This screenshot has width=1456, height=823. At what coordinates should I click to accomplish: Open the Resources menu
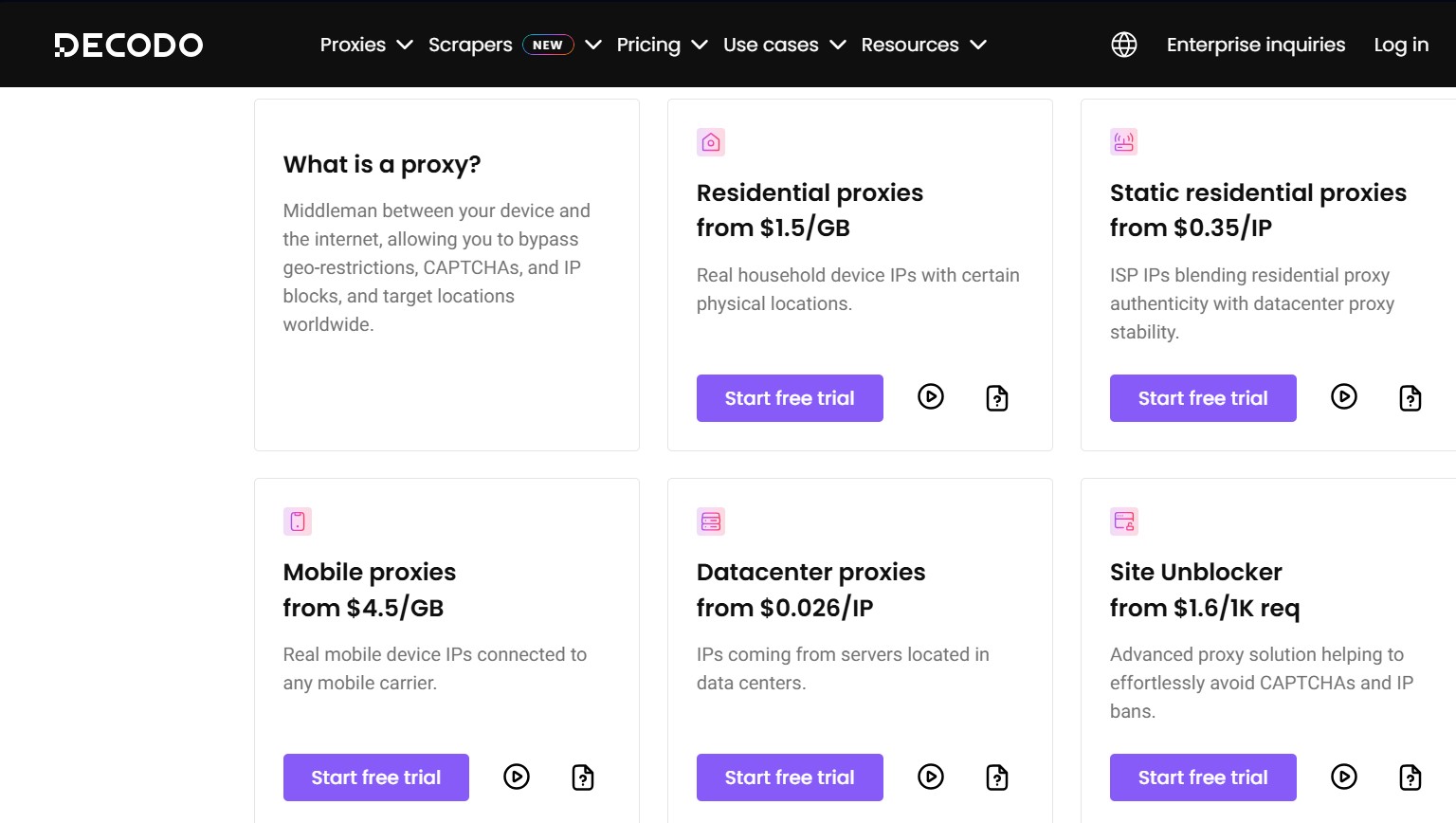(x=923, y=45)
